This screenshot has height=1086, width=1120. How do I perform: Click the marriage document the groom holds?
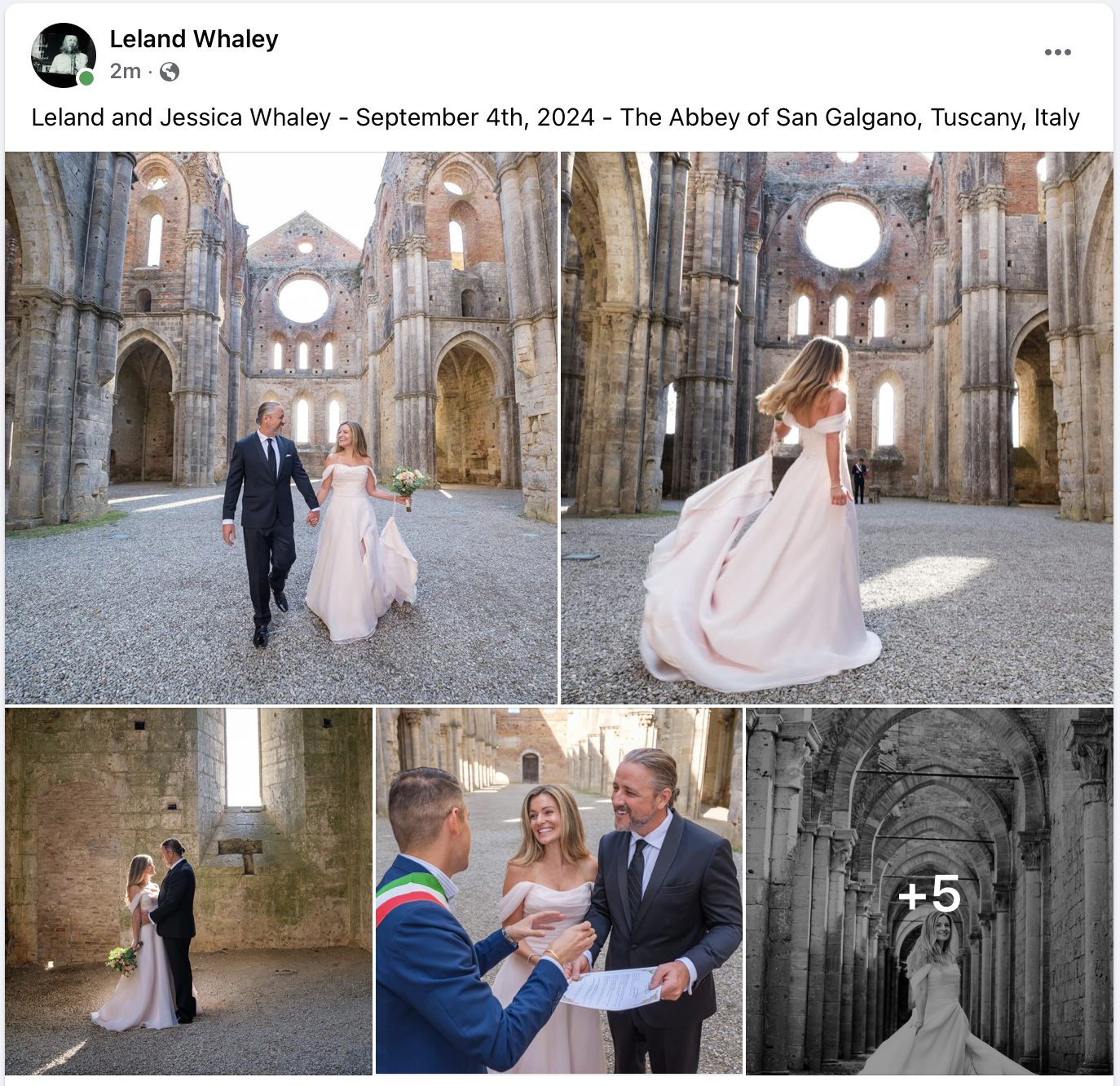point(611,988)
